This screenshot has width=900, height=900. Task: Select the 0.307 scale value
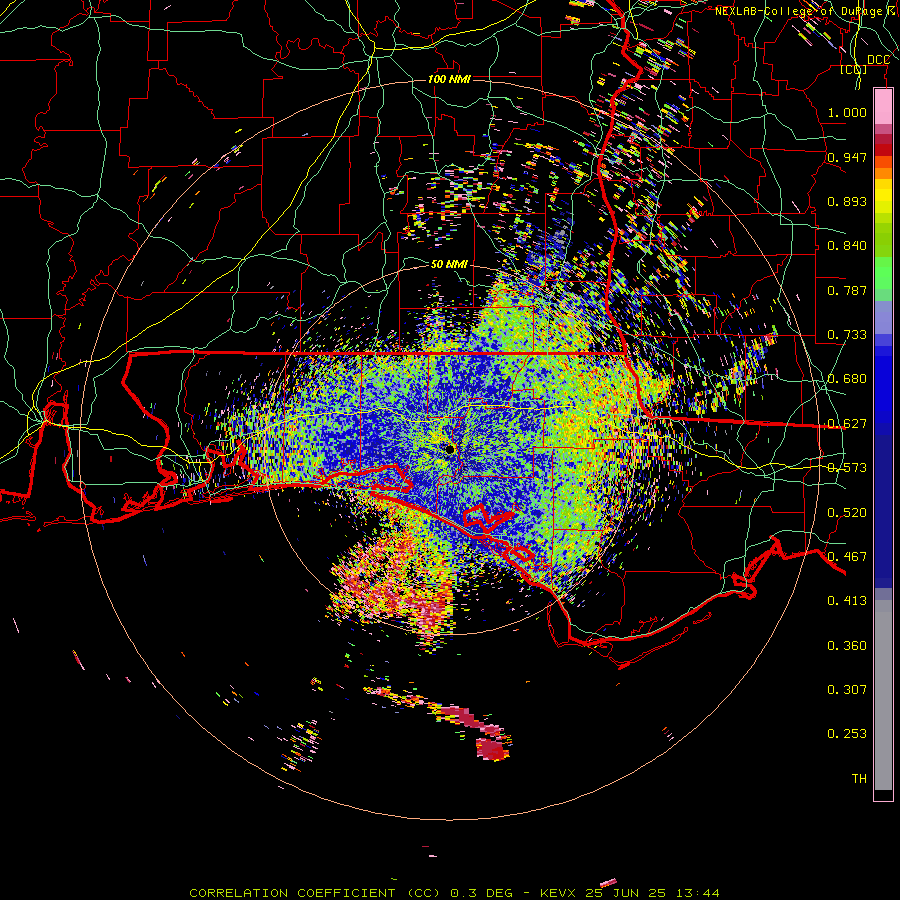coord(847,689)
